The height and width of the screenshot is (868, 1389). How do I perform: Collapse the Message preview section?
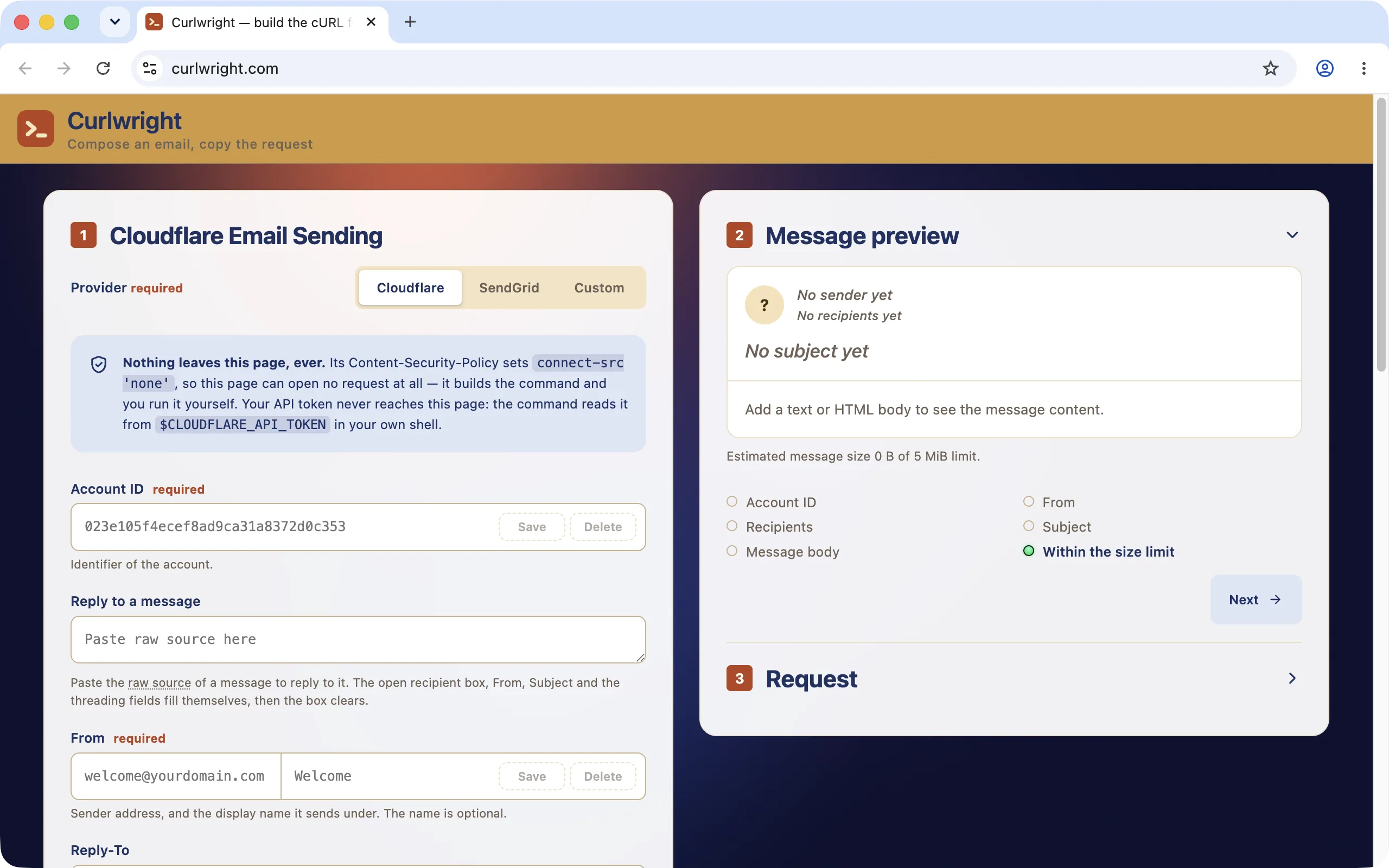[1292, 235]
